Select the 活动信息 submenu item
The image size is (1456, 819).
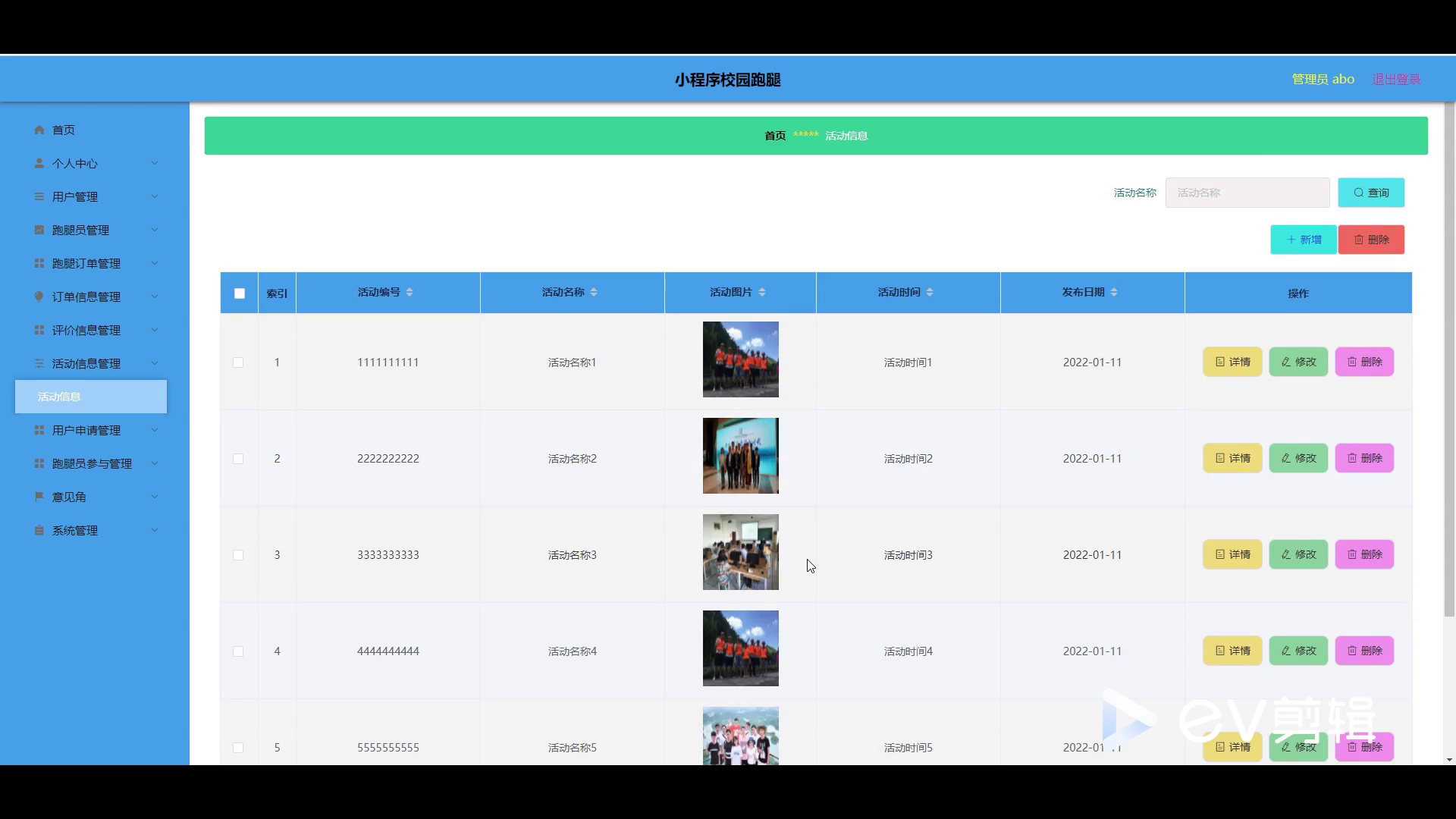(91, 397)
